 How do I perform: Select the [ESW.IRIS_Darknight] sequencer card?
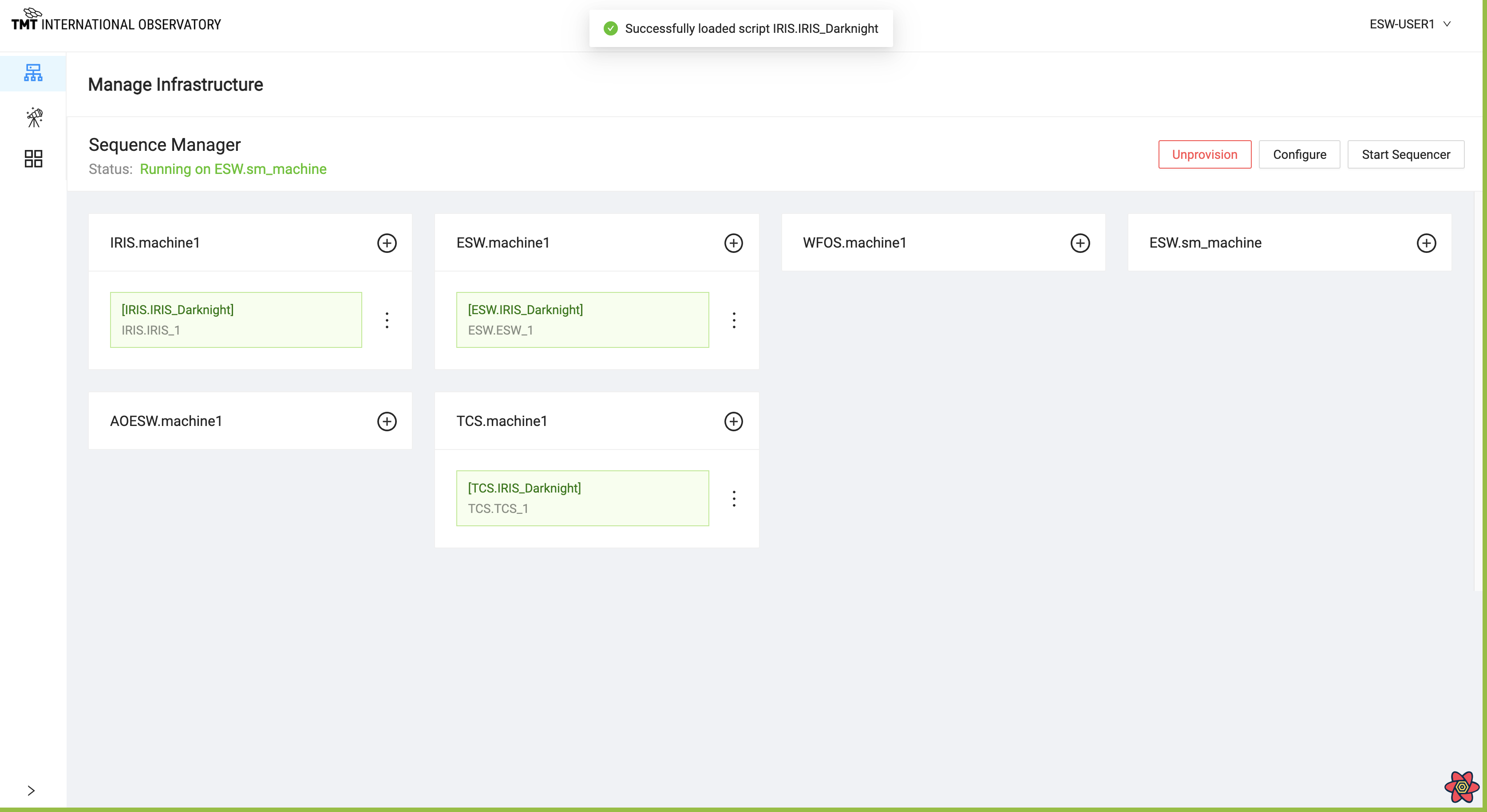(582, 320)
